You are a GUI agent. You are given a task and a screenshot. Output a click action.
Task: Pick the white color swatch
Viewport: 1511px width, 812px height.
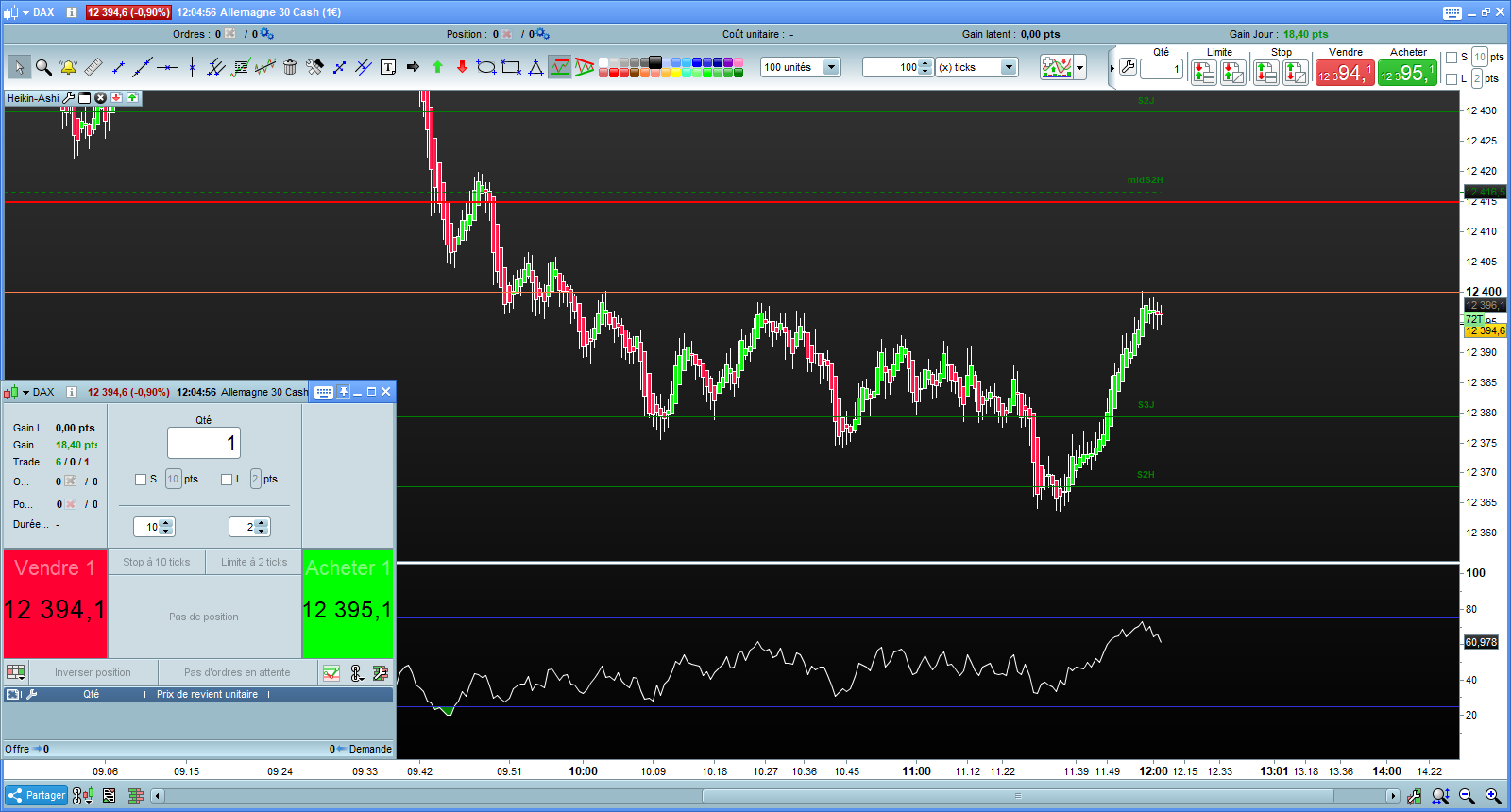tap(603, 62)
